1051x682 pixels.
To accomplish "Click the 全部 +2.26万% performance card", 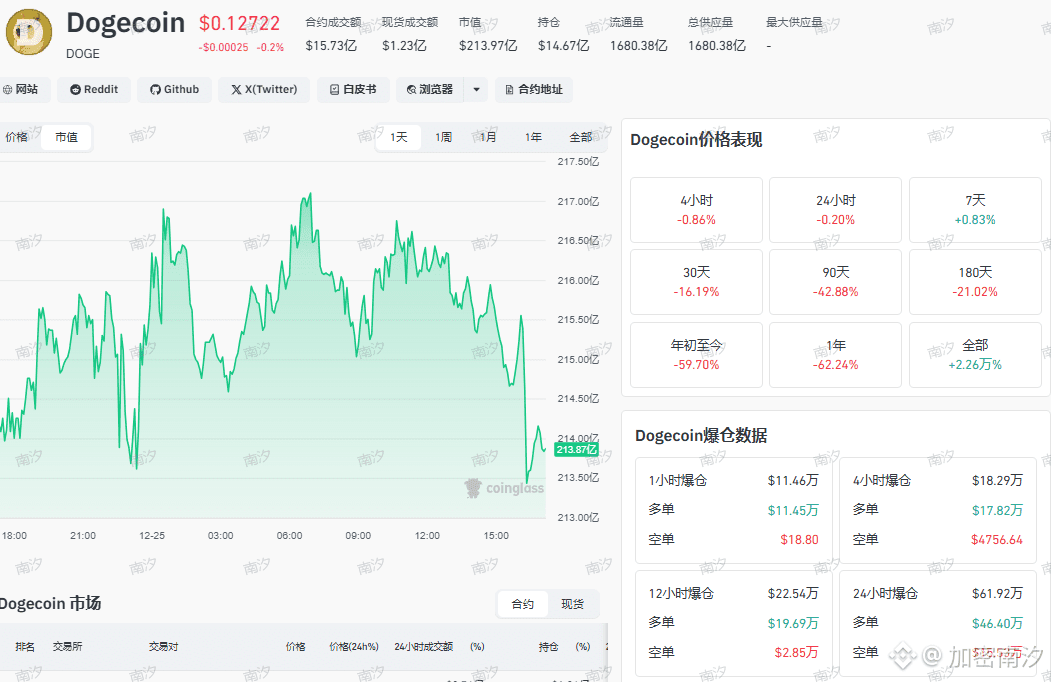I will [x=975, y=355].
